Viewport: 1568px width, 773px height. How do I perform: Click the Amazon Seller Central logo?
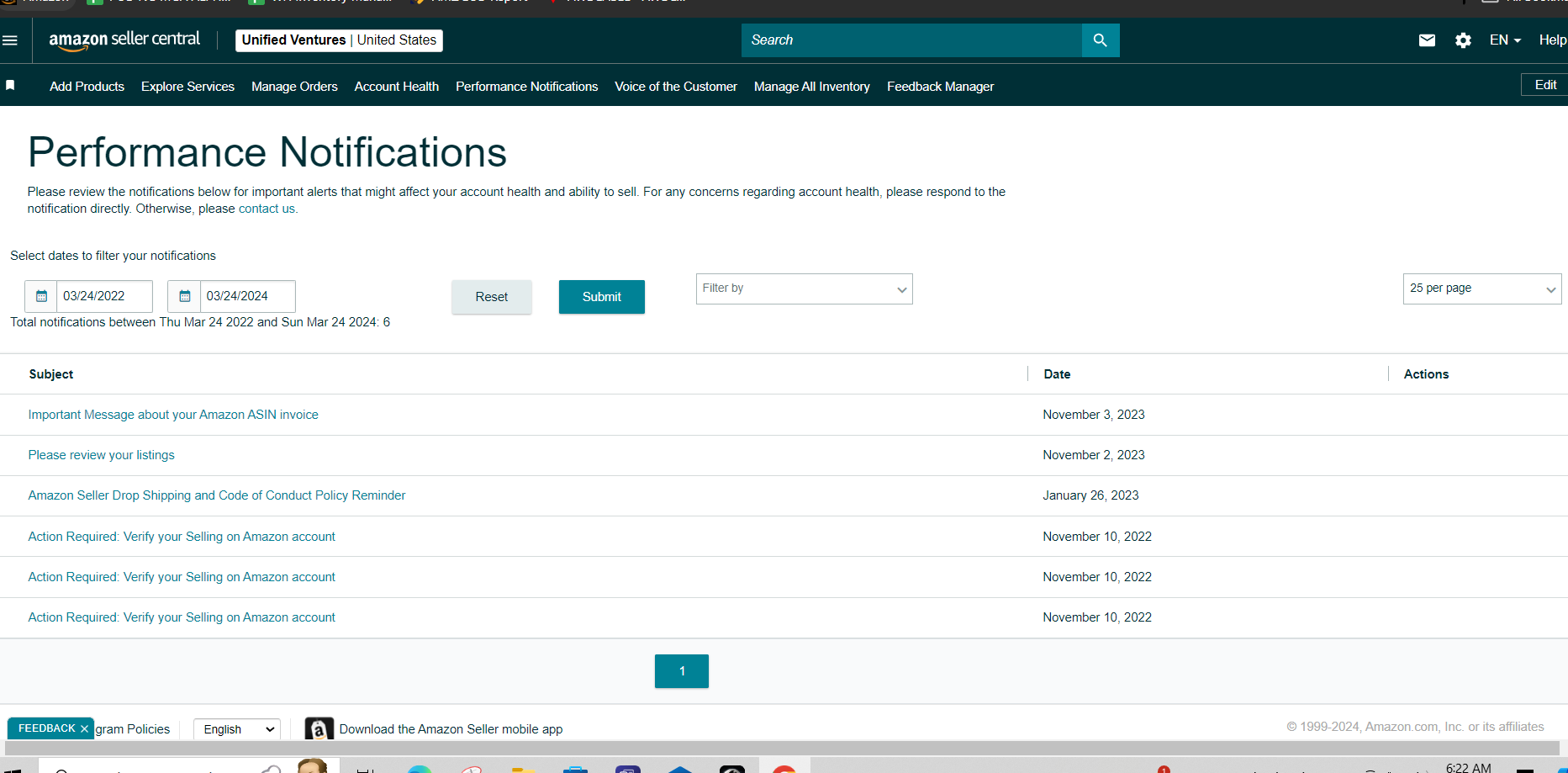tap(124, 40)
